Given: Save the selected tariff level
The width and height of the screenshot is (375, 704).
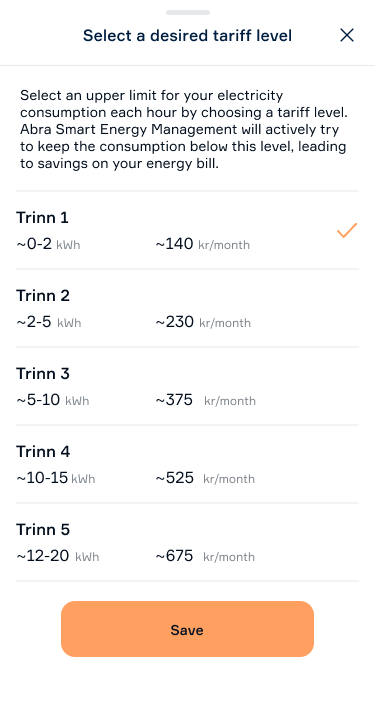Looking at the screenshot, I should click(187, 629).
